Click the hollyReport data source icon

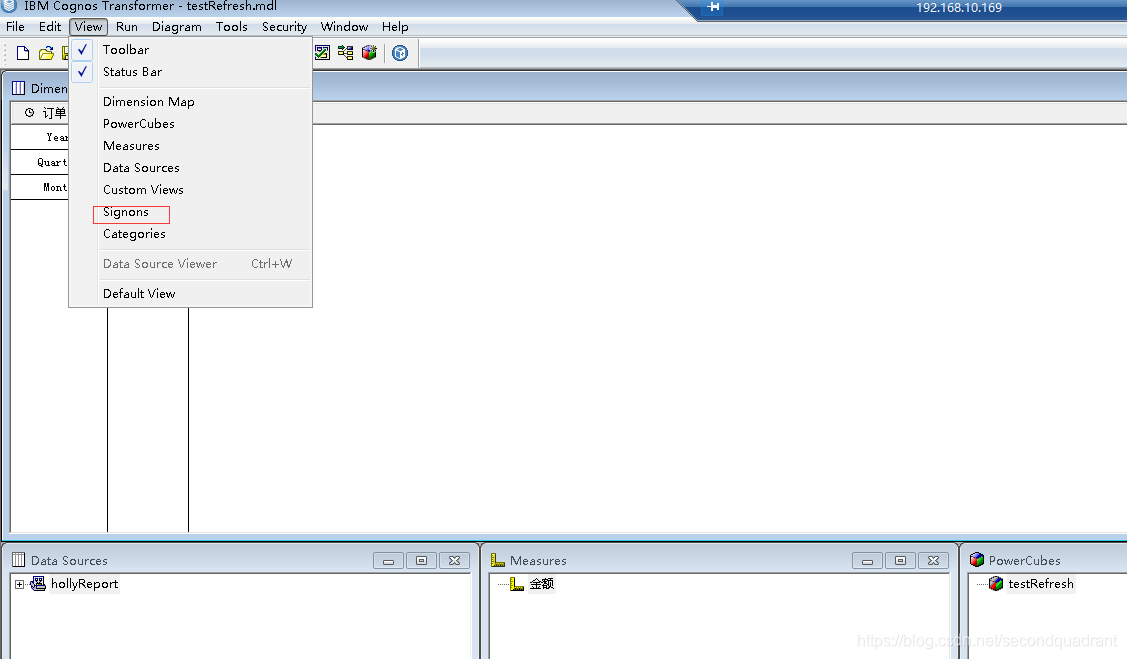tap(38, 584)
